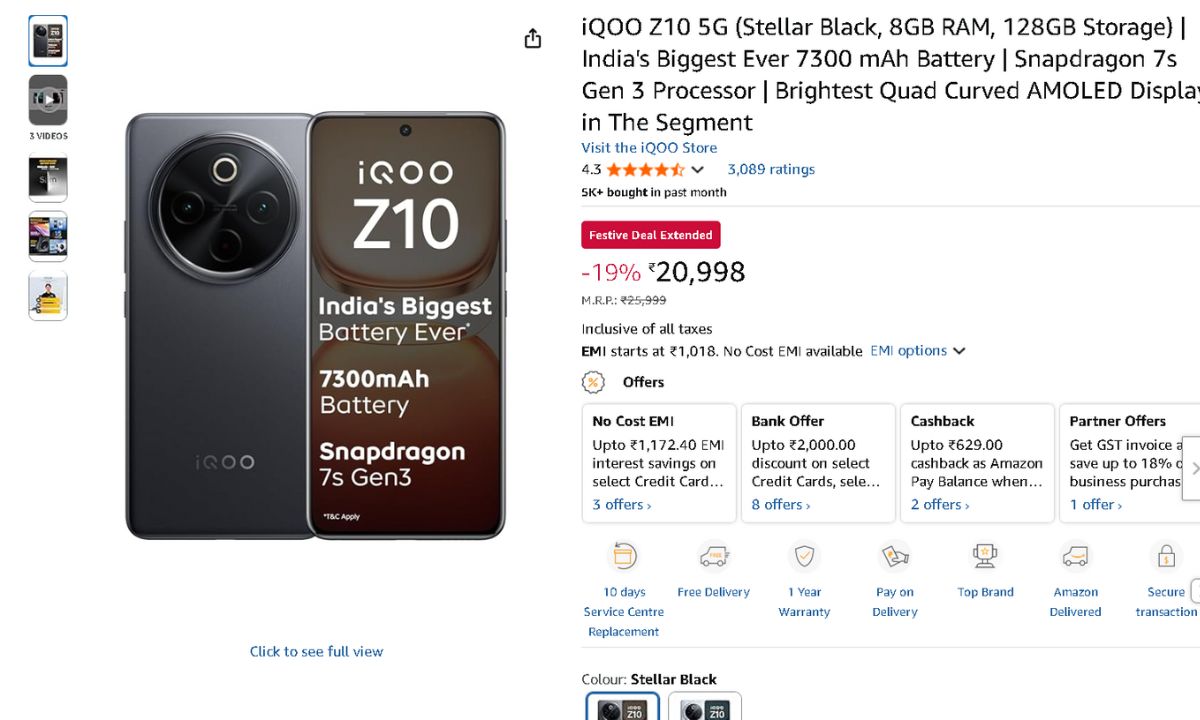This screenshot has width=1200, height=720.
Task: Expand the EMI options dropdown
Action: coord(918,351)
